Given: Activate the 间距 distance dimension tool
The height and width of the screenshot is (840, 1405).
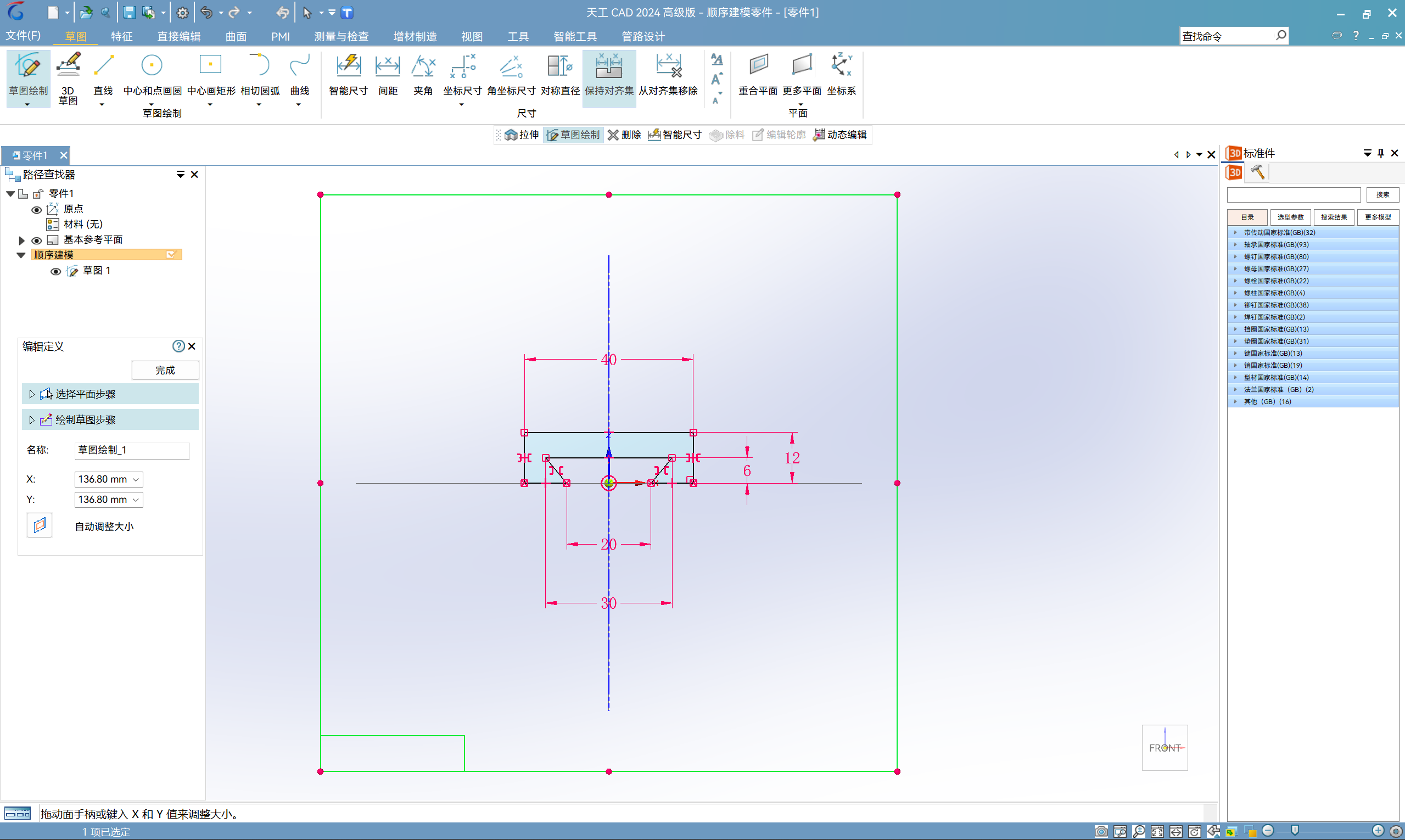Looking at the screenshot, I should click(388, 75).
